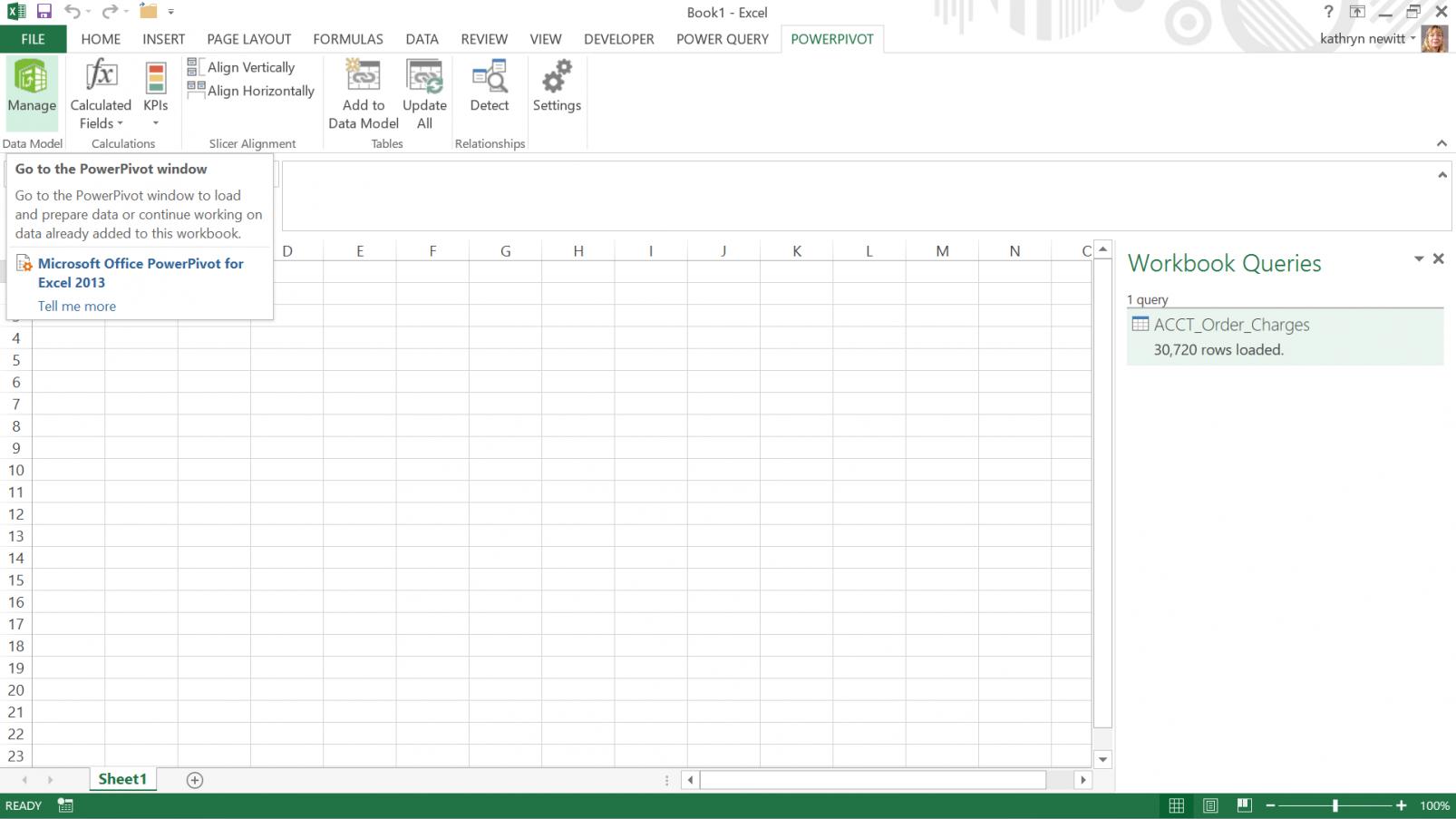Select ACCT_Order_Charges query
This screenshot has height=819, width=1456.
tap(1285, 336)
